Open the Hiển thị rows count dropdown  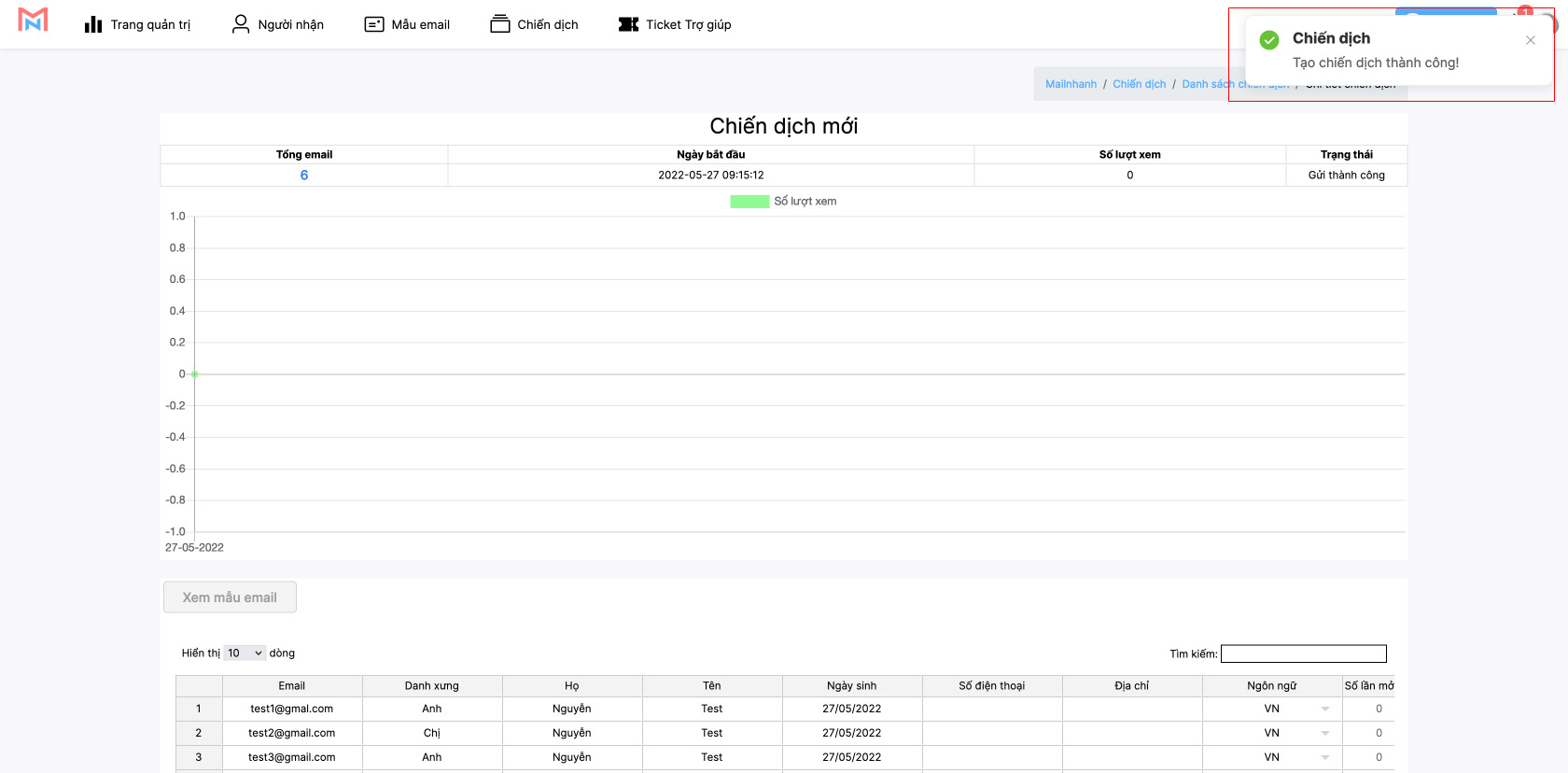pos(245,654)
